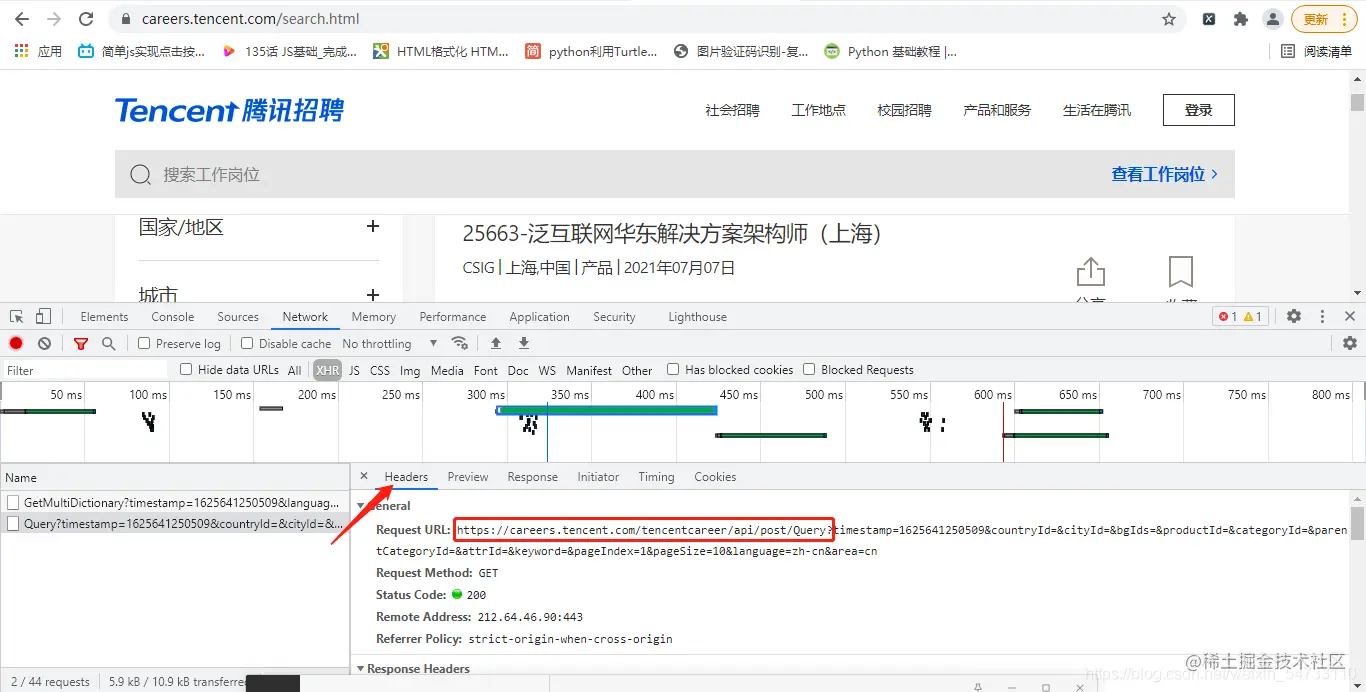Screen dimensions: 1366x692
Task: Open 社会招聘 navigation item
Action: (x=732, y=110)
